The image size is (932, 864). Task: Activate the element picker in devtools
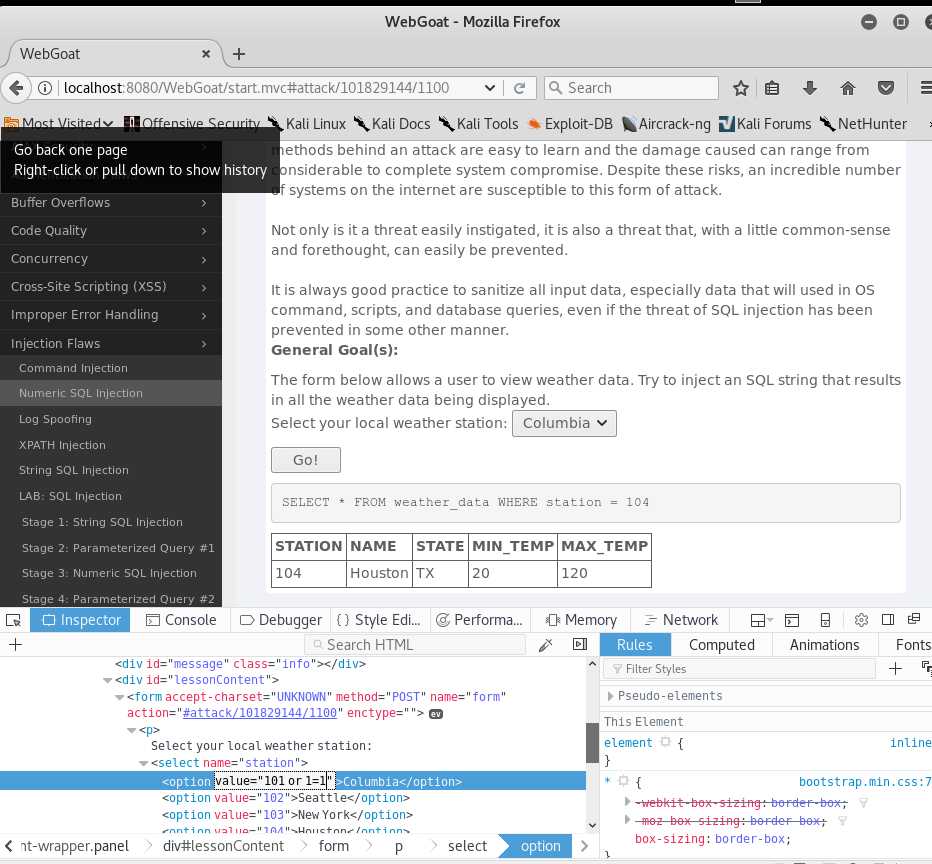(x=14, y=620)
